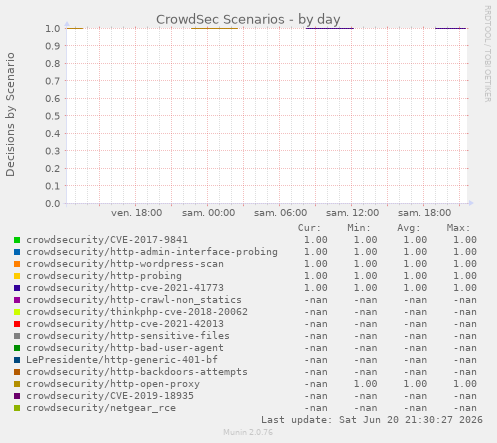
Task: Select the crowdsecurity/http-backdoors-attempts label
Action: click(137, 372)
